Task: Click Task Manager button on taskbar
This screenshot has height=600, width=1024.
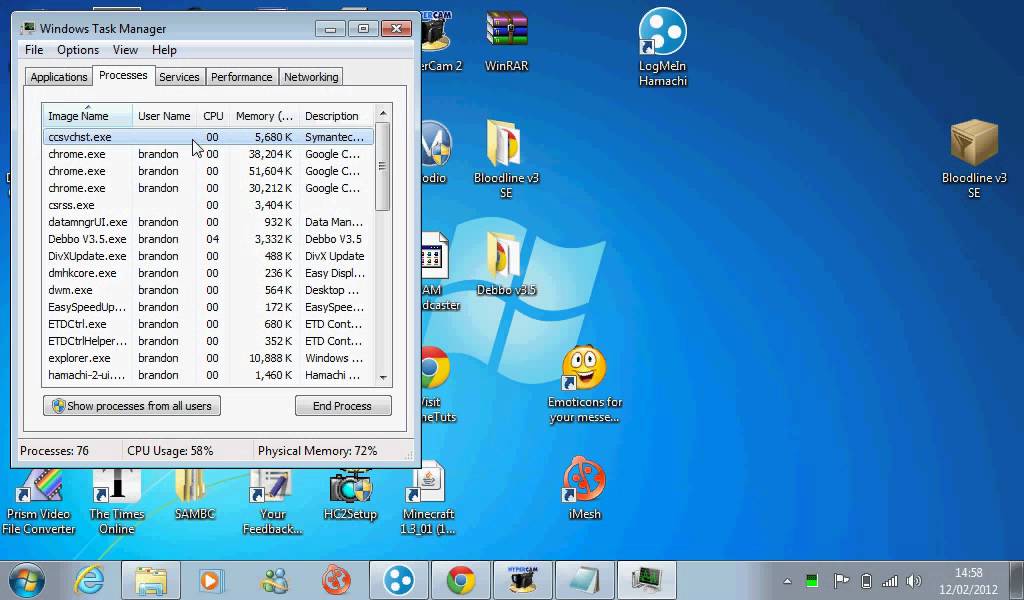Action: pyautogui.click(x=647, y=580)
